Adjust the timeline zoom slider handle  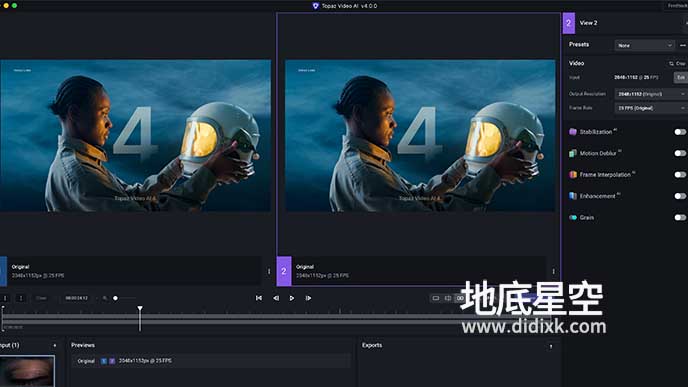[115, 298]
